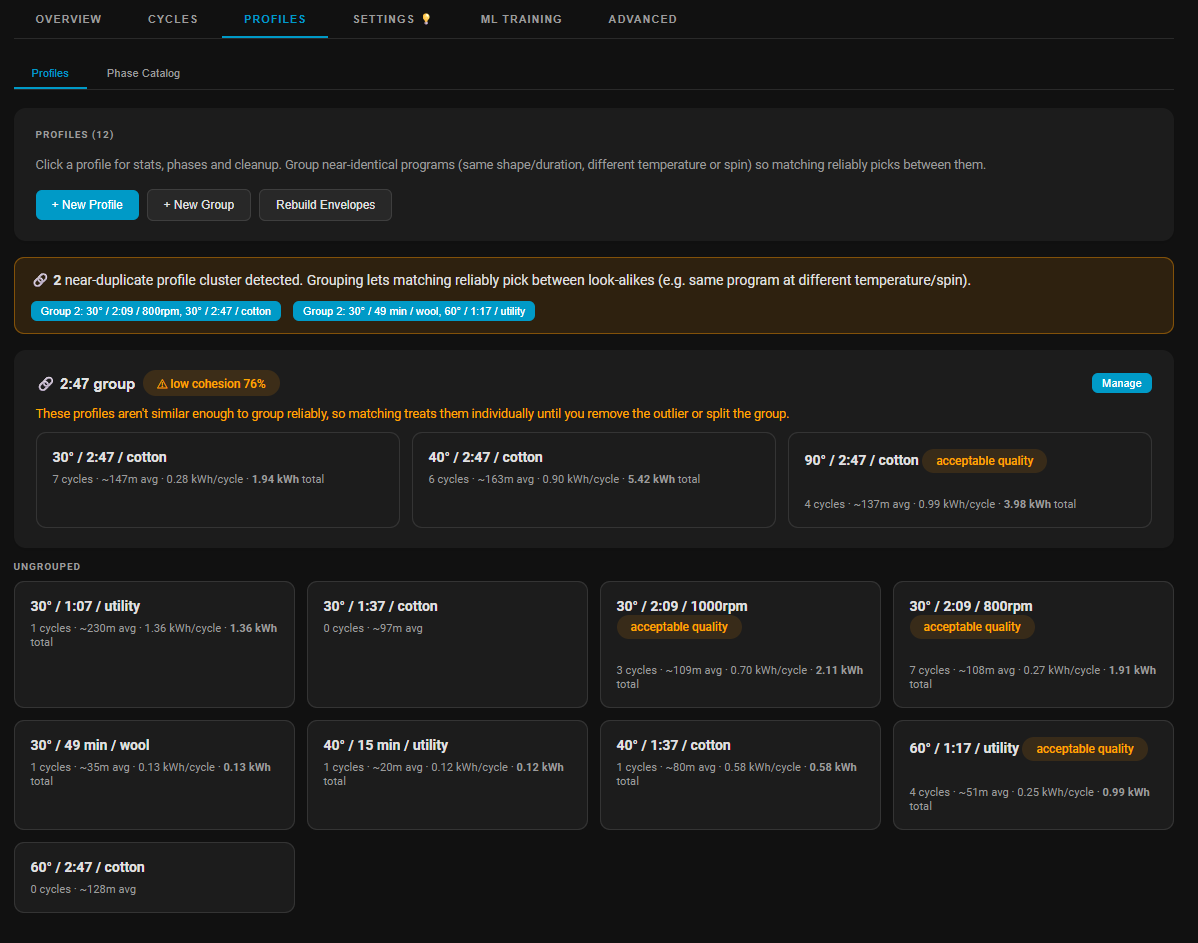The width and height of the screenshot is (1198, 943).
Task: Open the 40° / 15 min / utility profile
Action: [x=447, y=775]
